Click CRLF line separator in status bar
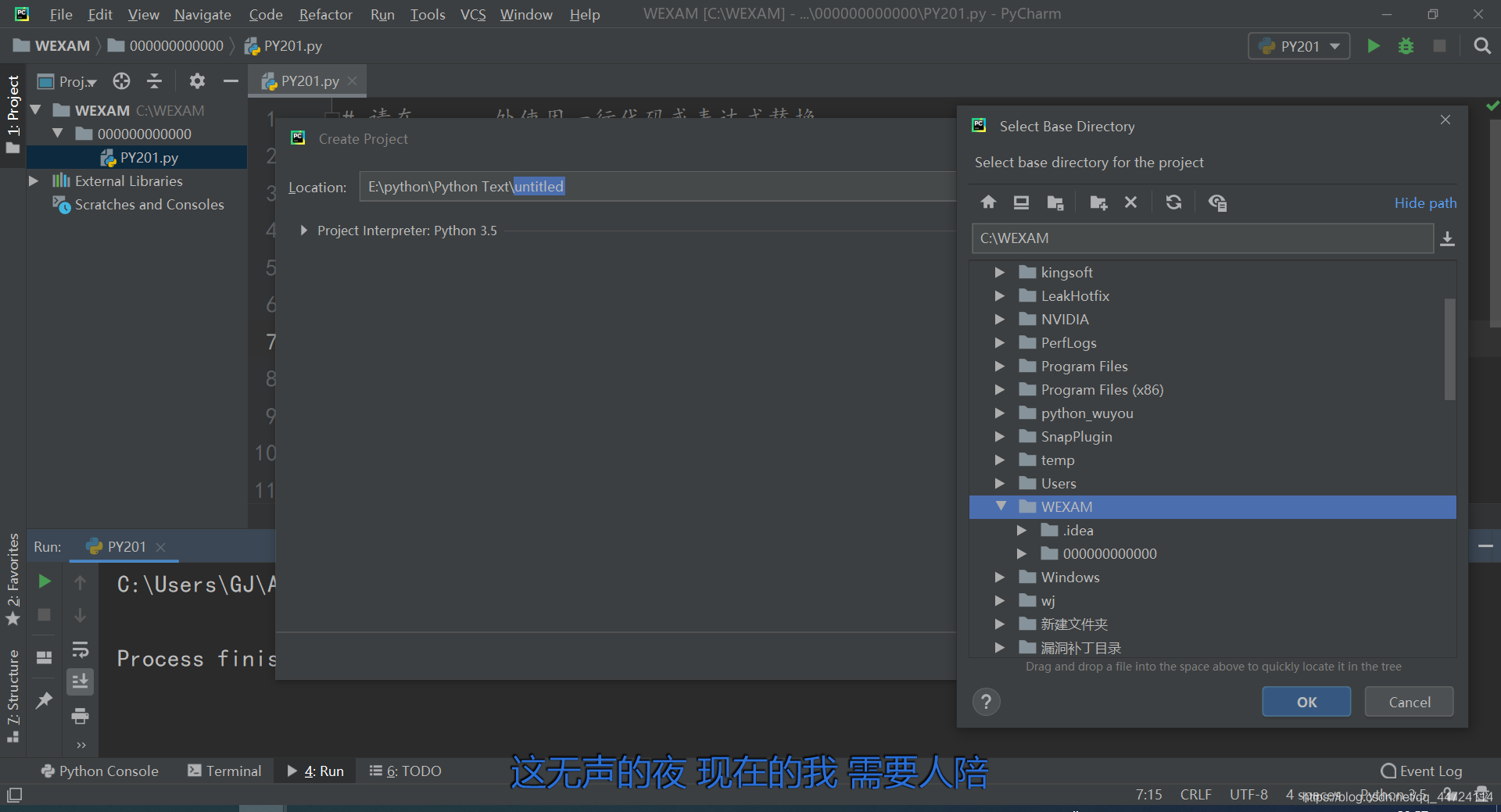Viewport: 1501px width, 812px height. pos(1196,795)
